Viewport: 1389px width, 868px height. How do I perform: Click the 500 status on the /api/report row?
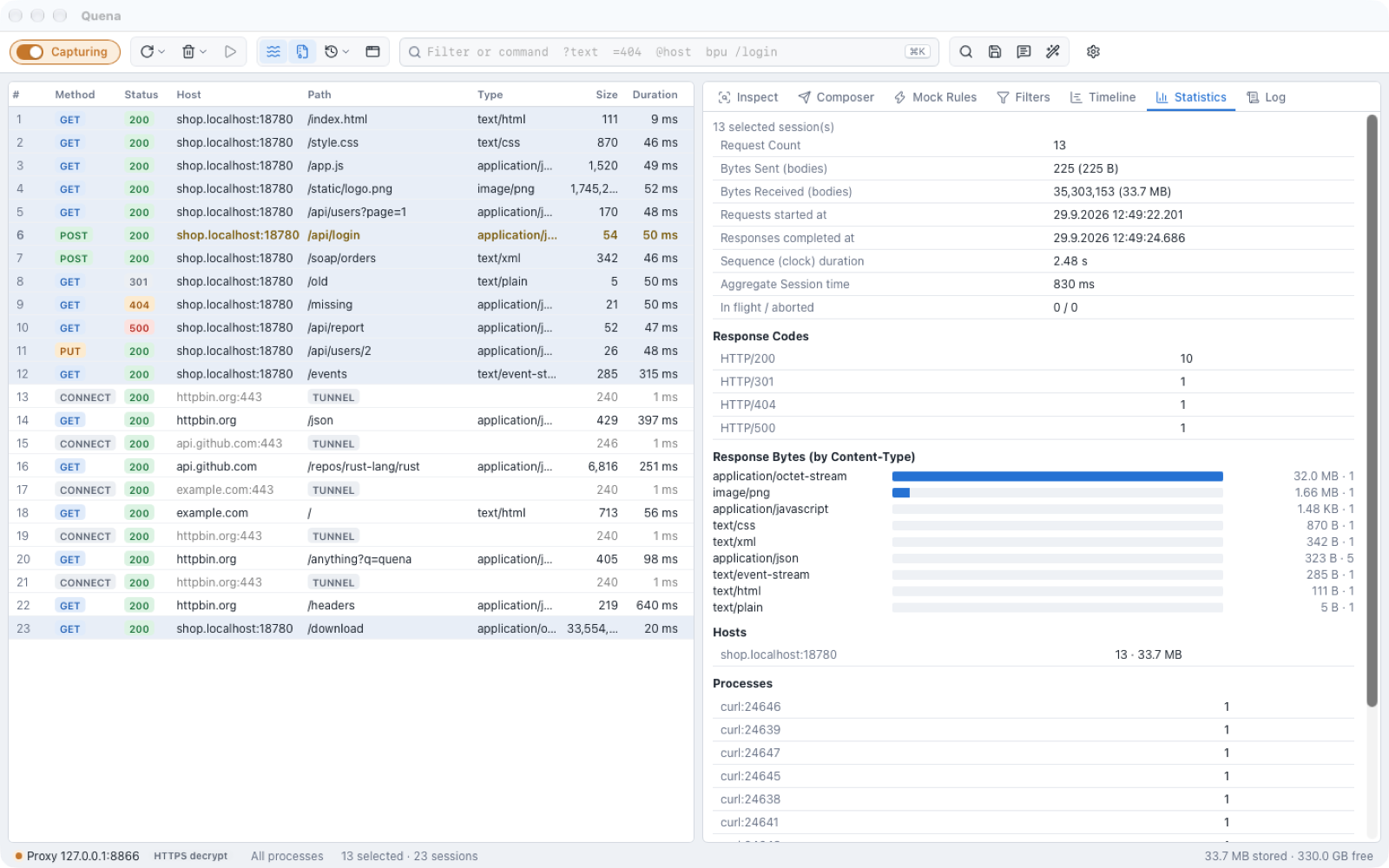click(x=139, y=328)
